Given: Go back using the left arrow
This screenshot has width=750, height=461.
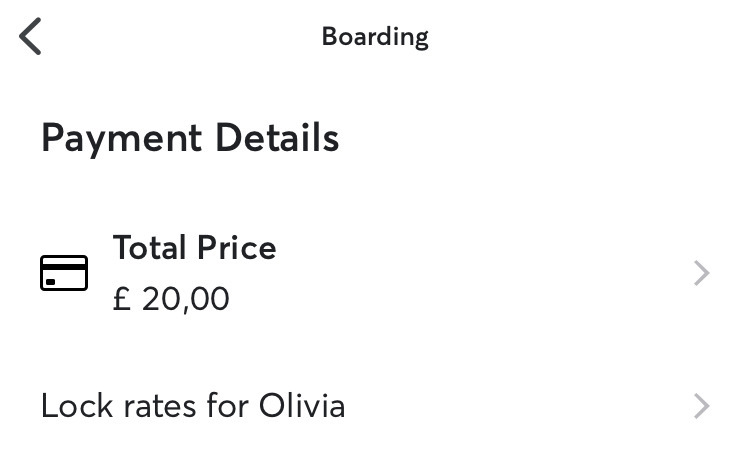Looking at the screenshot, I should tap(31, 37).
